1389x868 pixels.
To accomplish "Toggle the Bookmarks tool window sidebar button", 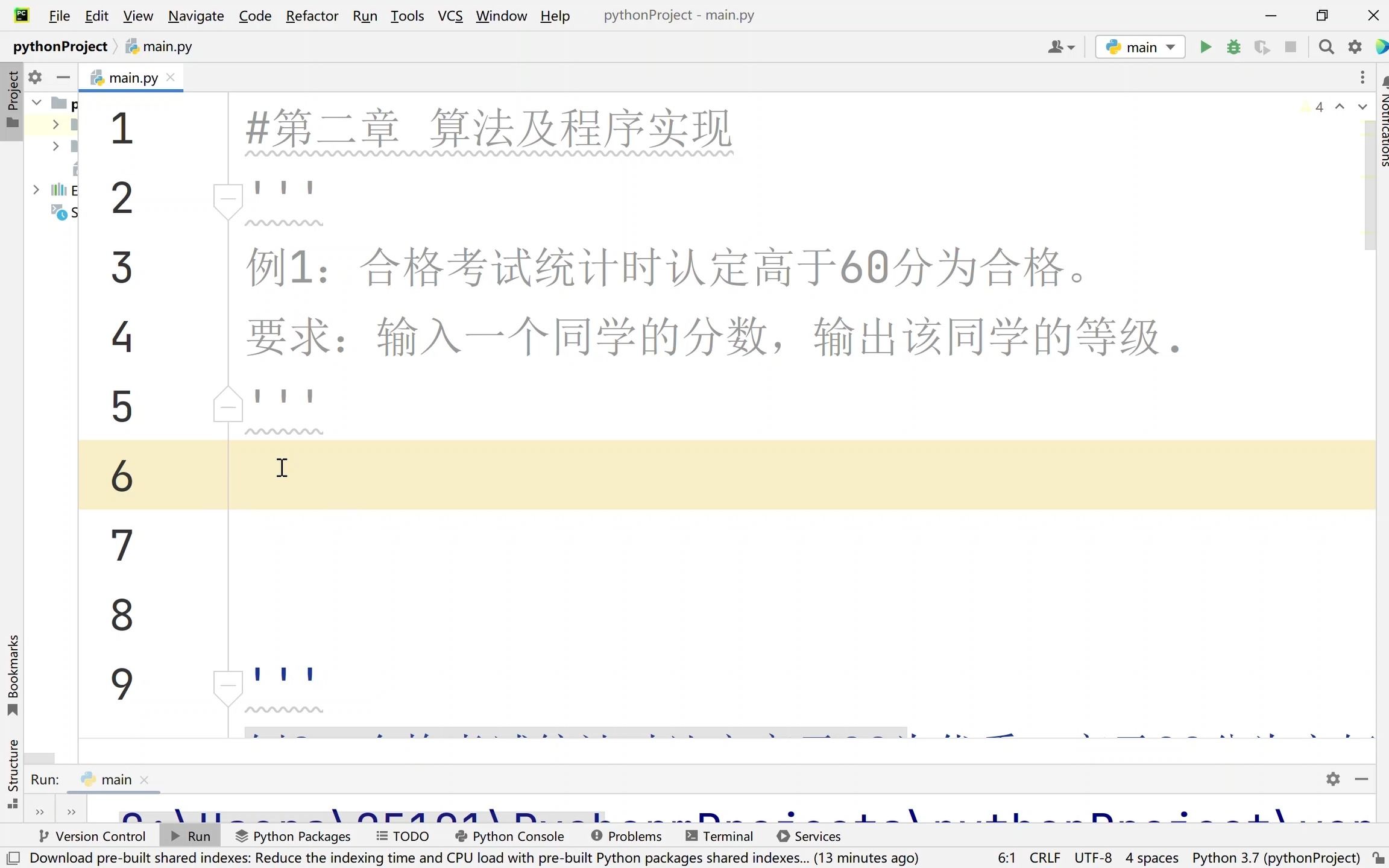I will 12,674.
